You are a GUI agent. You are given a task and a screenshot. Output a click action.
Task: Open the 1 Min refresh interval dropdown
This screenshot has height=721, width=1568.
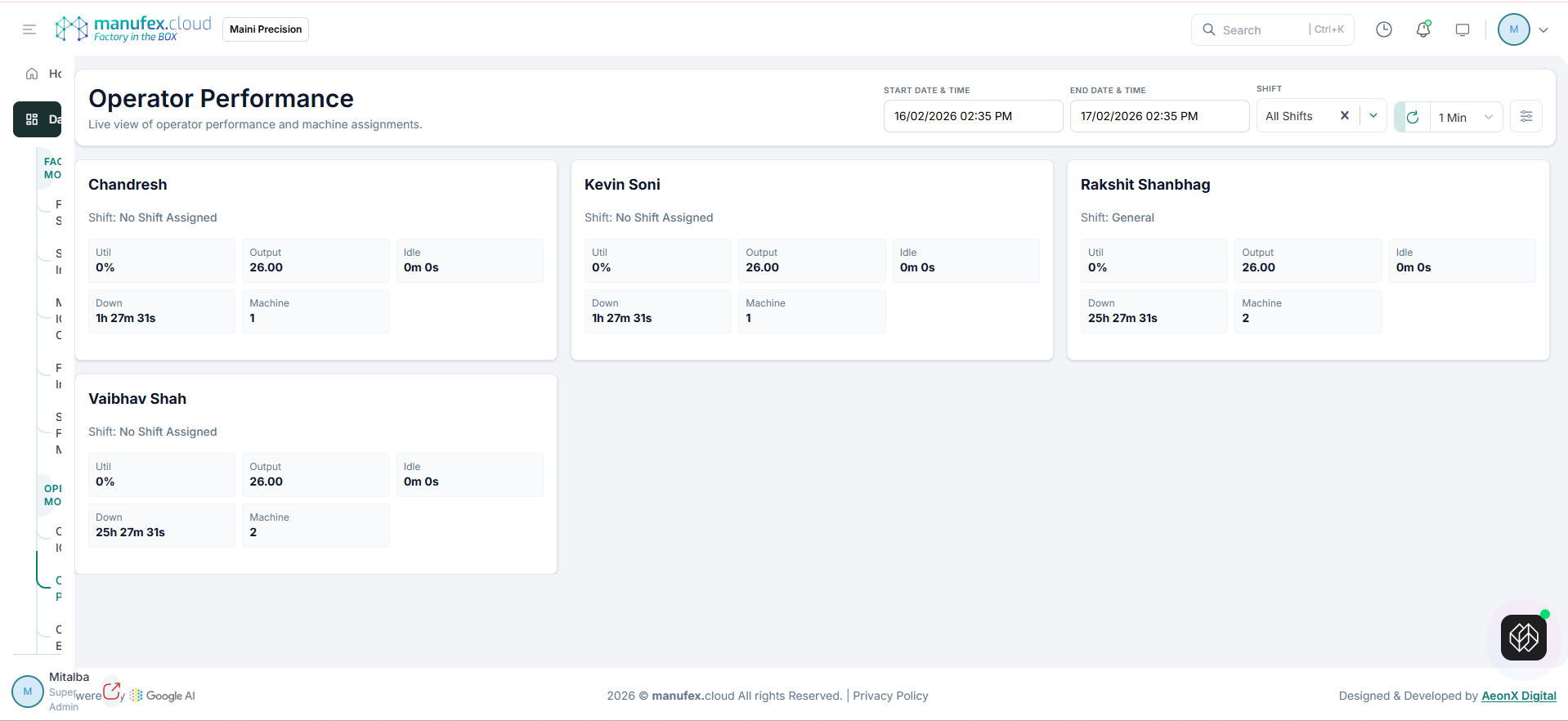point(1467,117)
